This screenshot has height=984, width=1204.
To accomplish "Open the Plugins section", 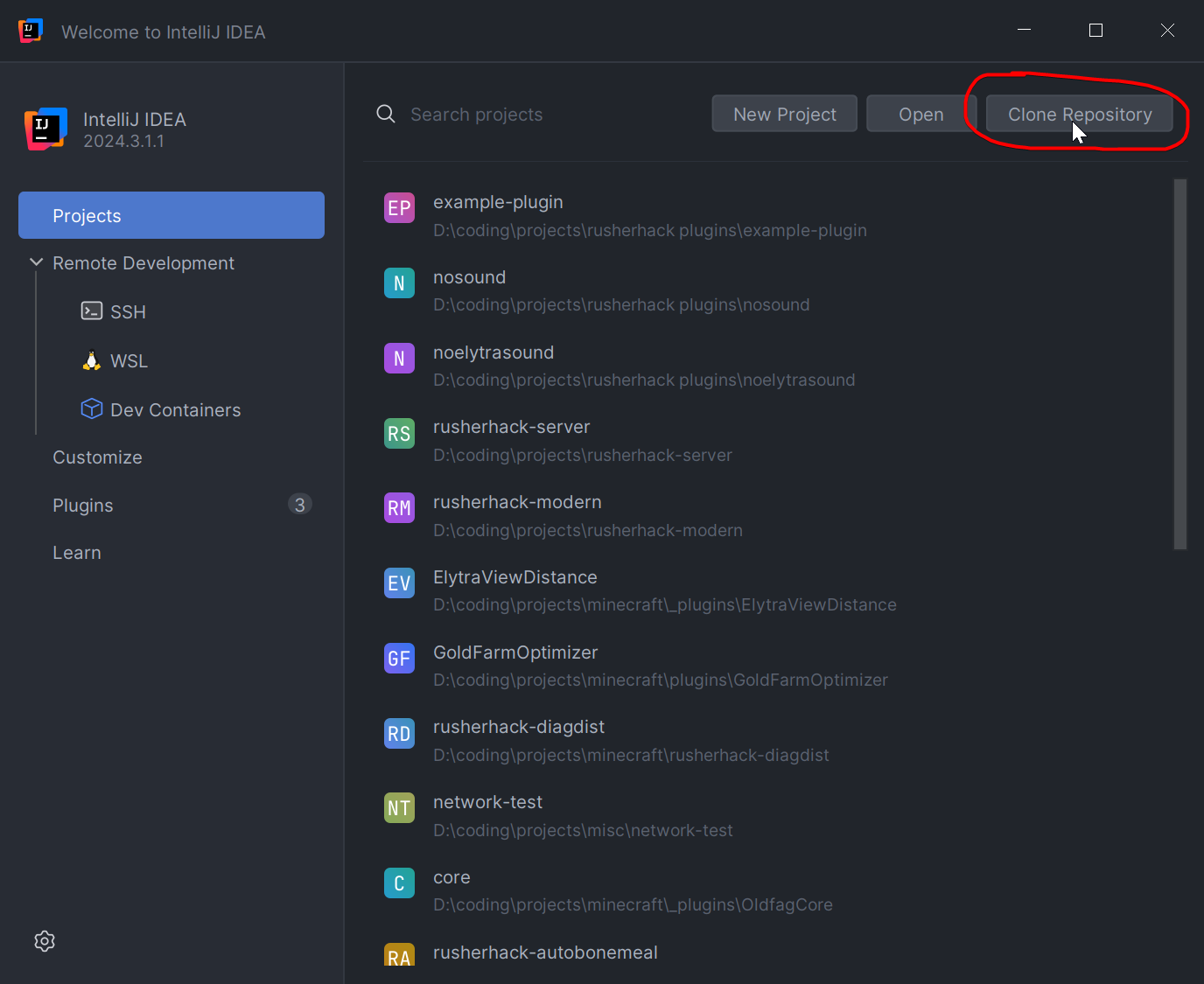I will pyautogui.click(x=83, y=506).
